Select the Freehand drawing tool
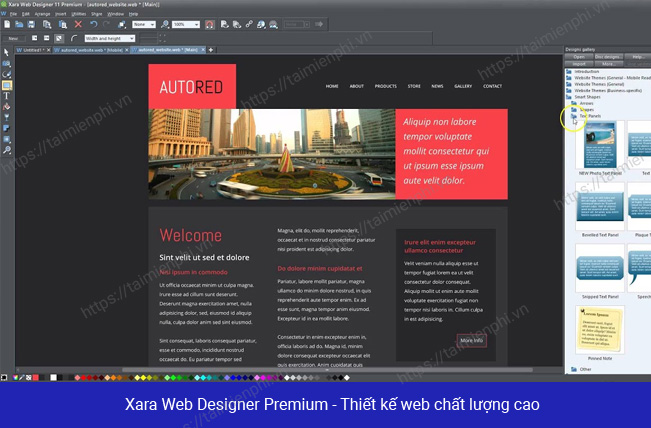The height and width of the screenshot is (428, 651). pyautogui.click(x=6, y=74)
